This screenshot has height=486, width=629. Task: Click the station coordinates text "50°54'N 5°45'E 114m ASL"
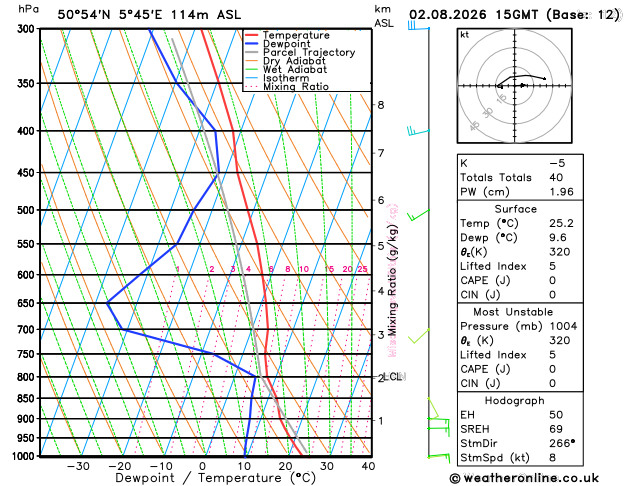point(149,15)
